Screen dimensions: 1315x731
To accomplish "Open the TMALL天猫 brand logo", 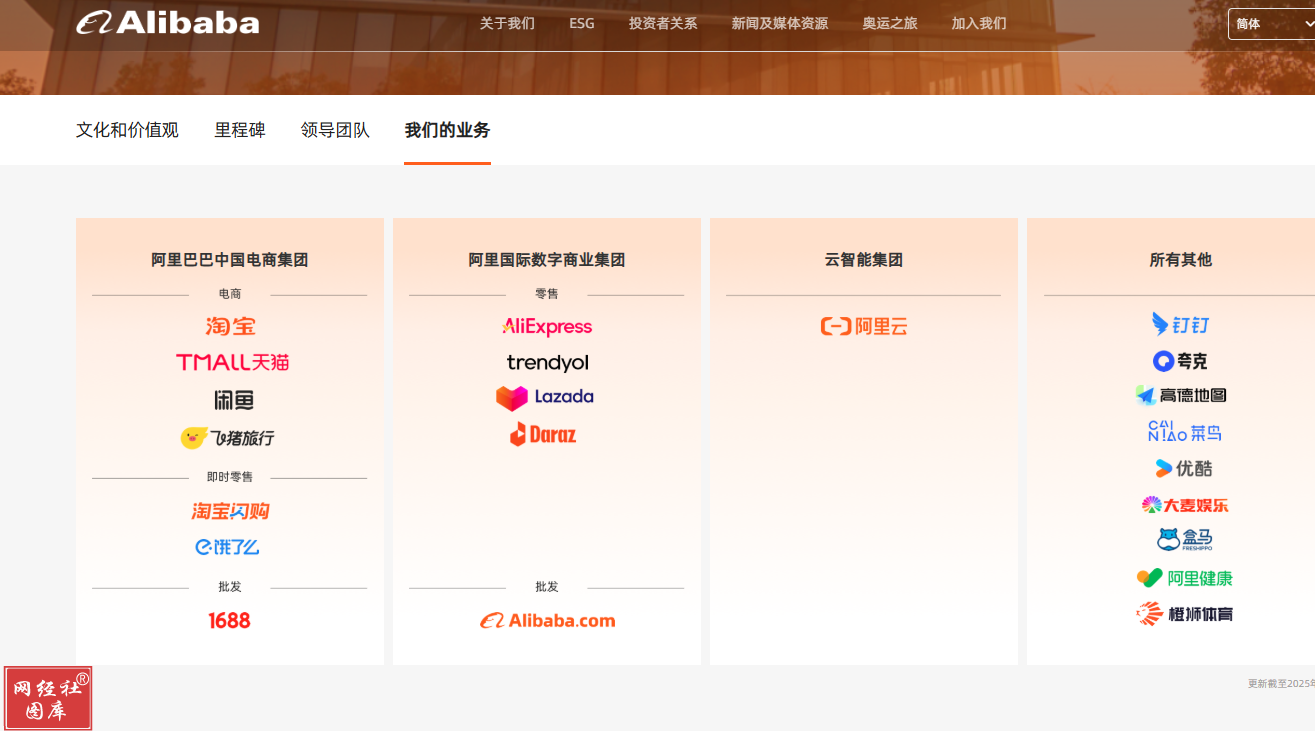I will pyautogui.click(x=232, y=362).
